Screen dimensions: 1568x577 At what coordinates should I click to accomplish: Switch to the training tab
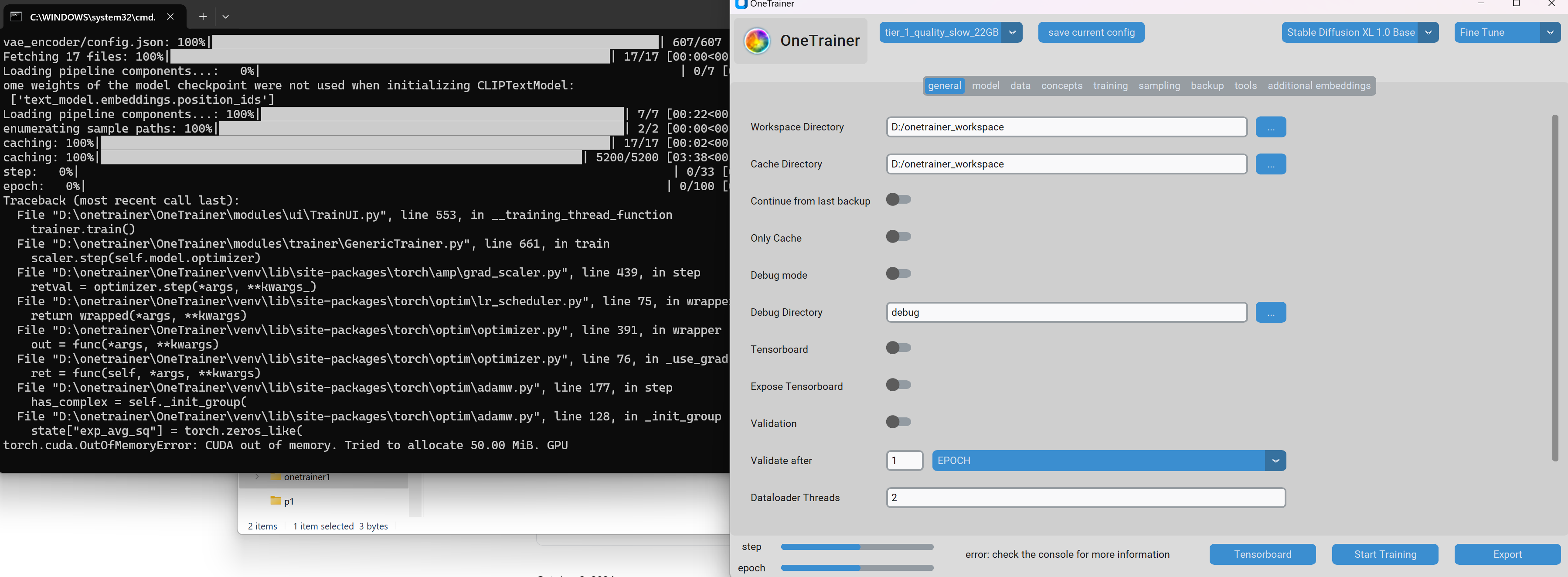(x=1110, y=86)
